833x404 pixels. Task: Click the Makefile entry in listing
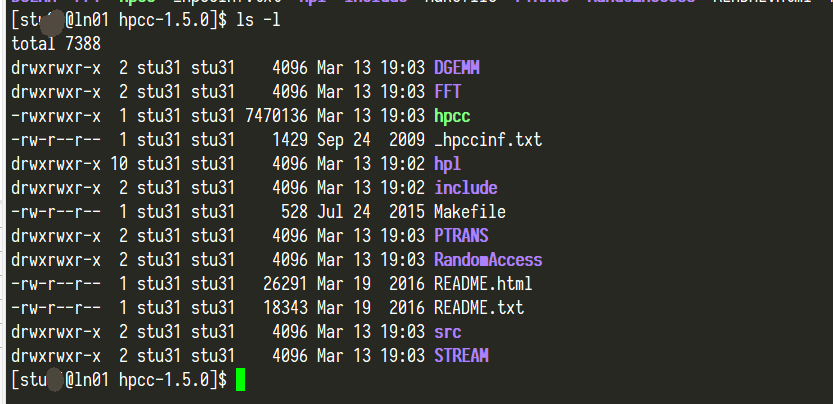coord(469,212)
